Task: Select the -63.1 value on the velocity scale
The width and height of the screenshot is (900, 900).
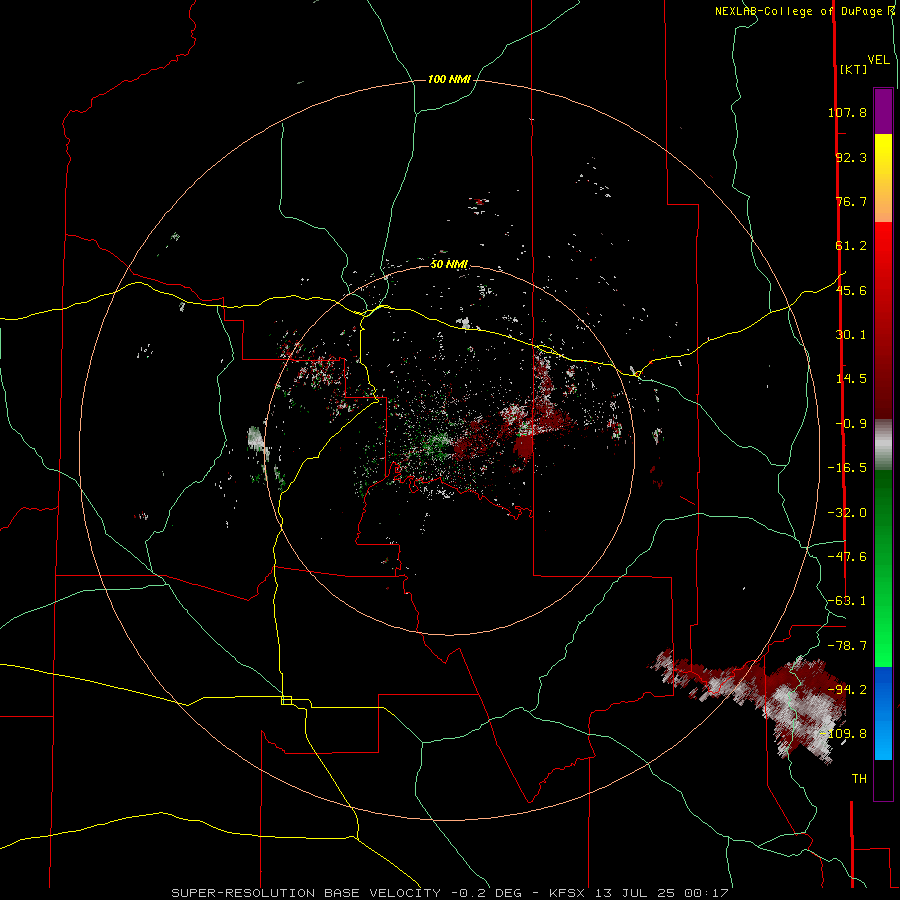Action: tap(847, 601)
